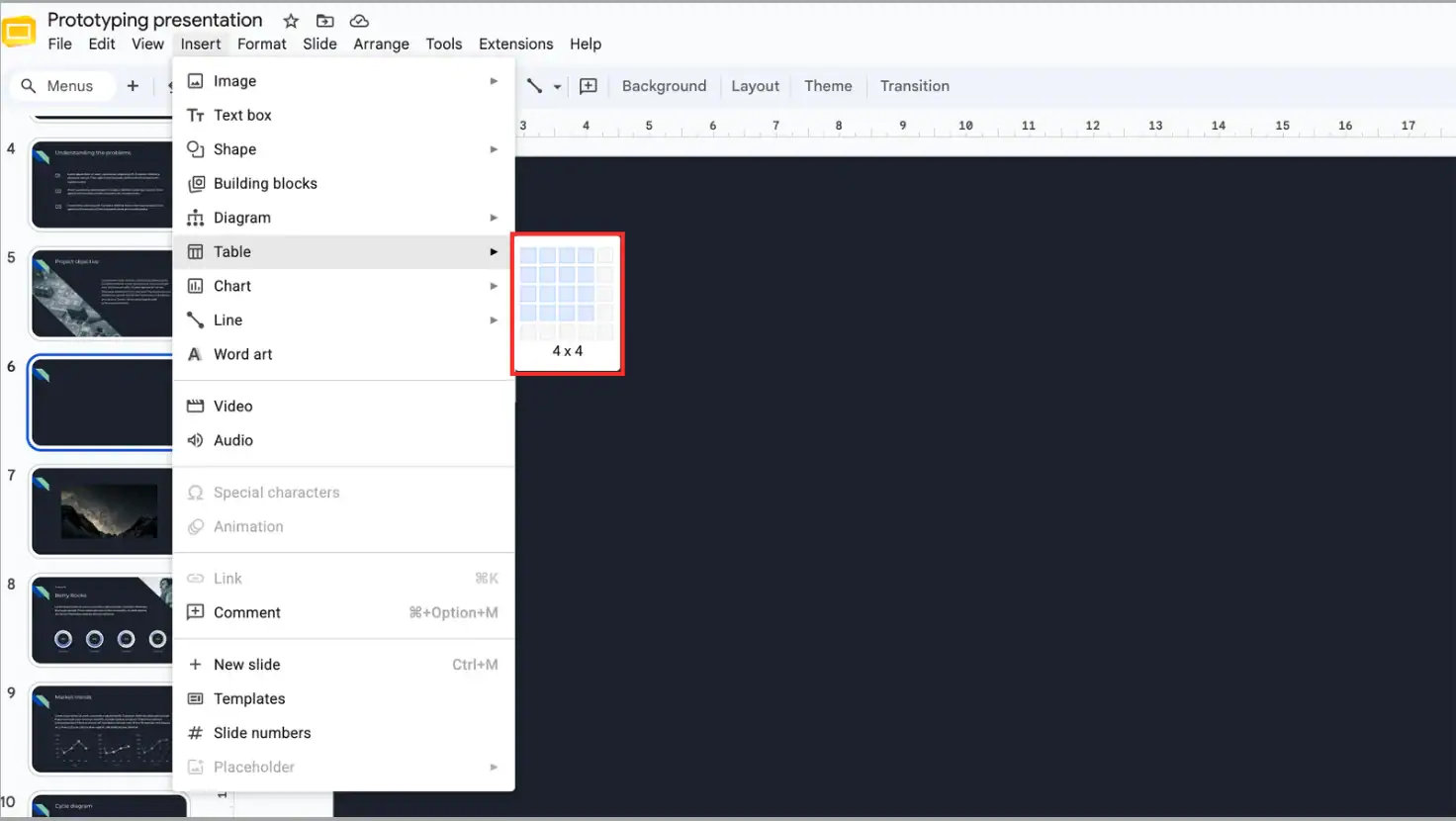Click the Transition button
The image size is (1456, 821).
pyautogui.click(x=915, y=86)
